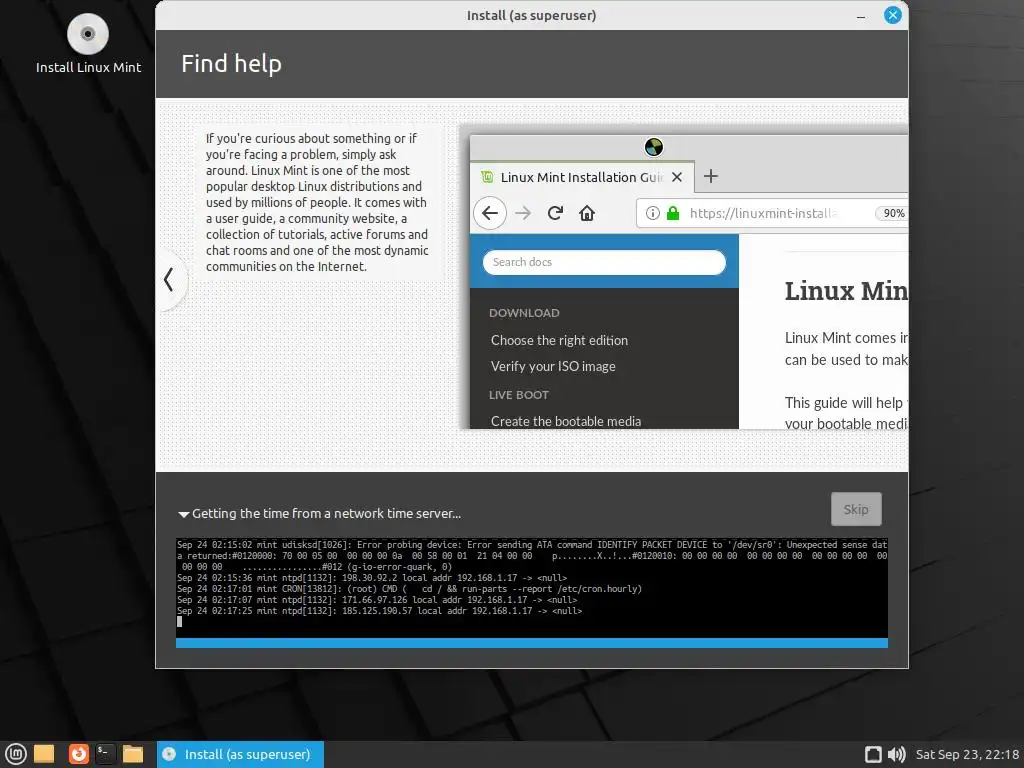
Task: Close the Install (as superuser) window
Action: point(892,15)
